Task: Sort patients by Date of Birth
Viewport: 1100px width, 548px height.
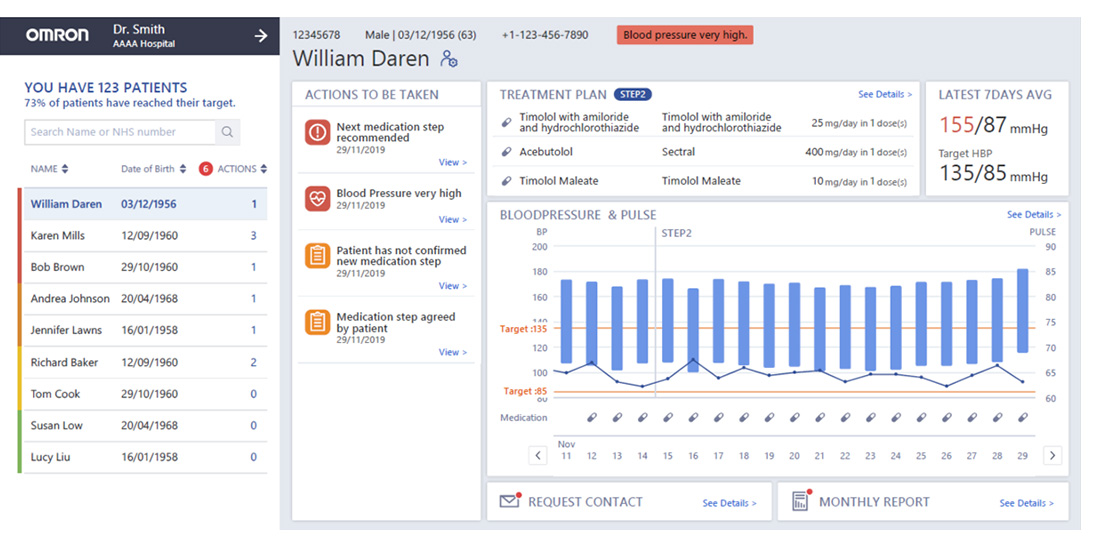Action: coord(152,169)
